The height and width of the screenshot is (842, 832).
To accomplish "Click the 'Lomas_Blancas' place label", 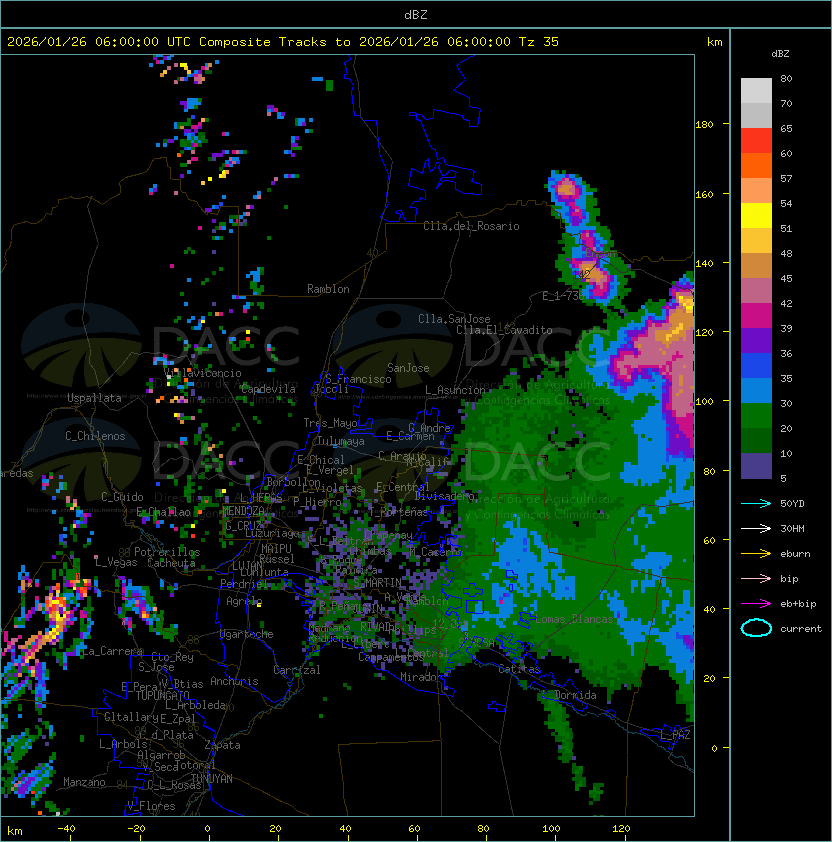I will point(574,619).
